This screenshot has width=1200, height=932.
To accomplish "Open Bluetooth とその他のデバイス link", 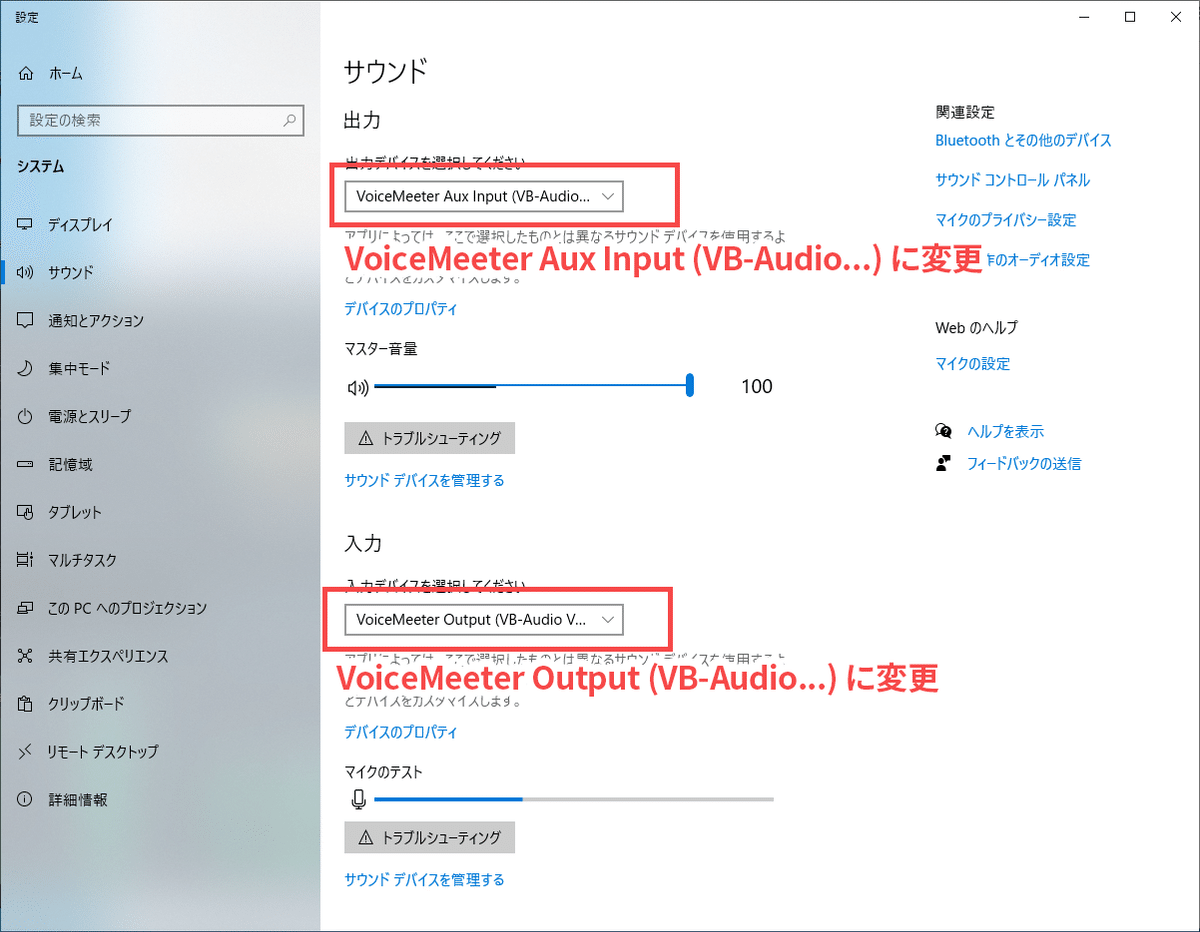I will tap(1023, 140).
